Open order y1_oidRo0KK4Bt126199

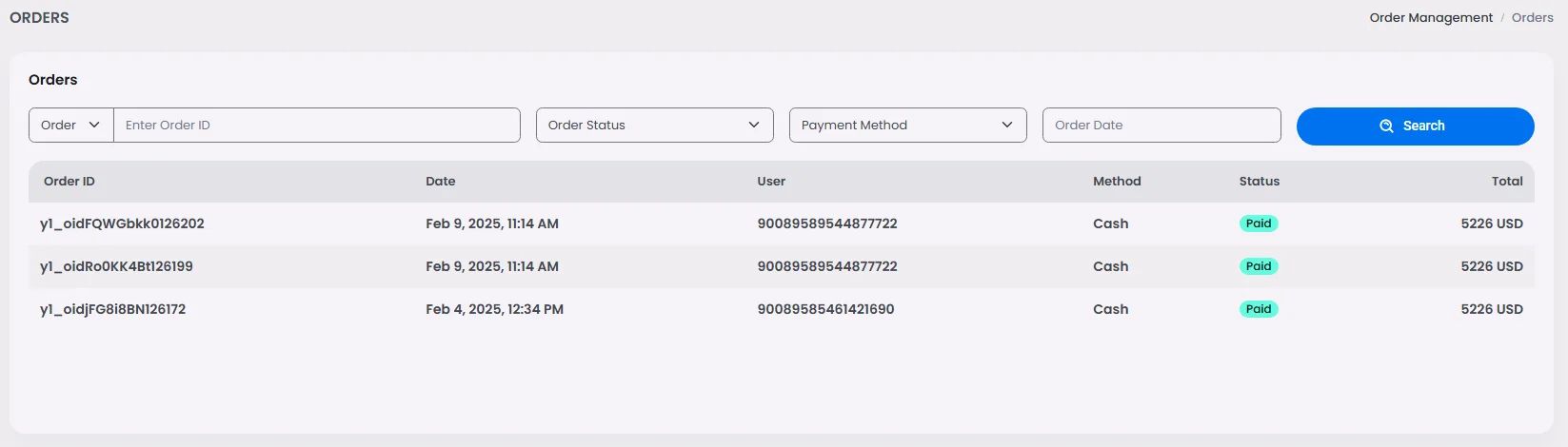(116, 267)
